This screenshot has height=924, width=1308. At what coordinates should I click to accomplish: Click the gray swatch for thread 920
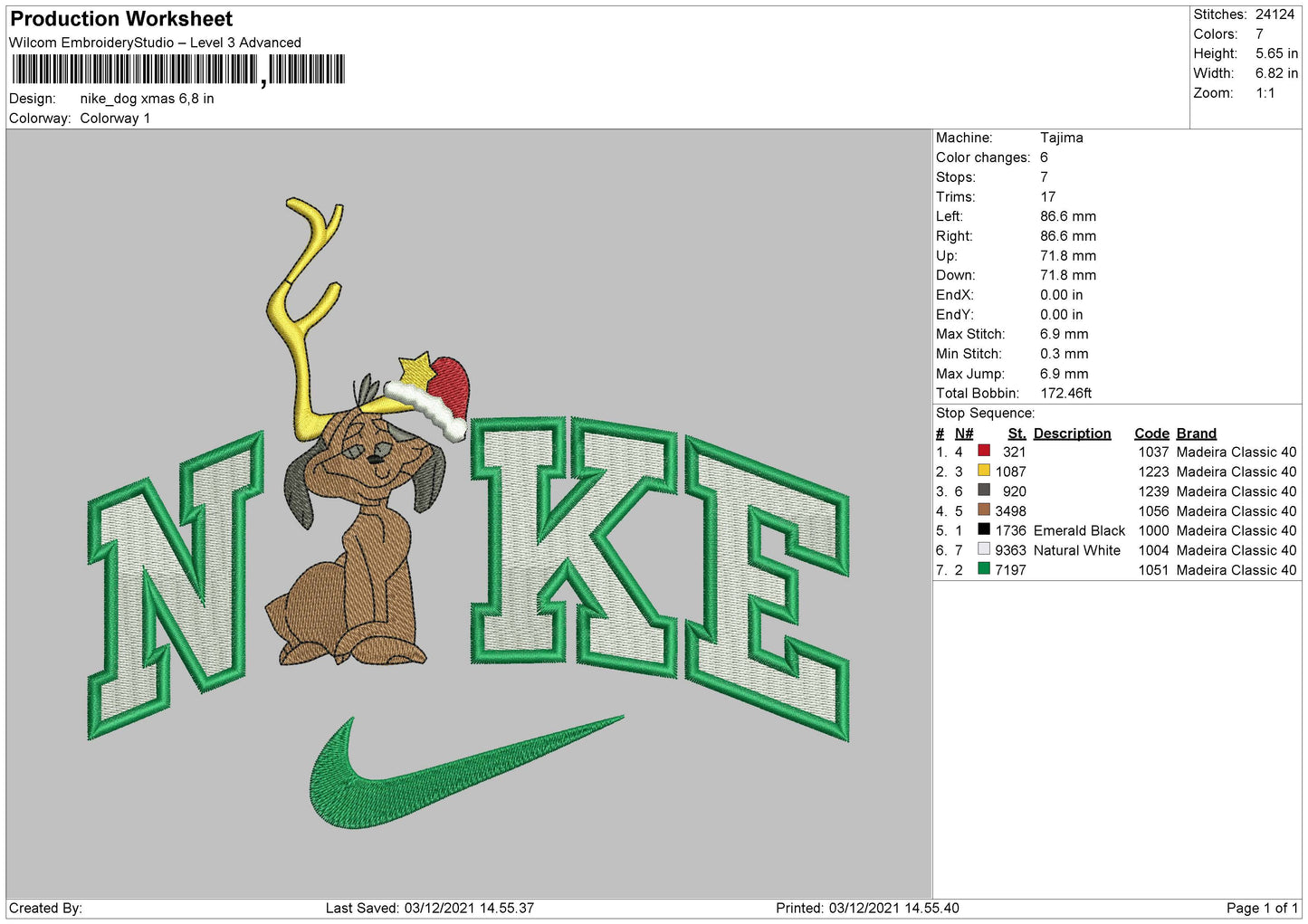(984, 491)
